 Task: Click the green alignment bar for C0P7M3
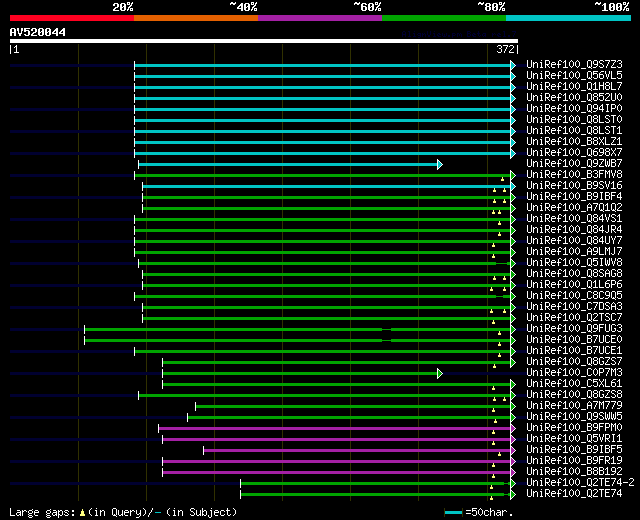point(300,373)
